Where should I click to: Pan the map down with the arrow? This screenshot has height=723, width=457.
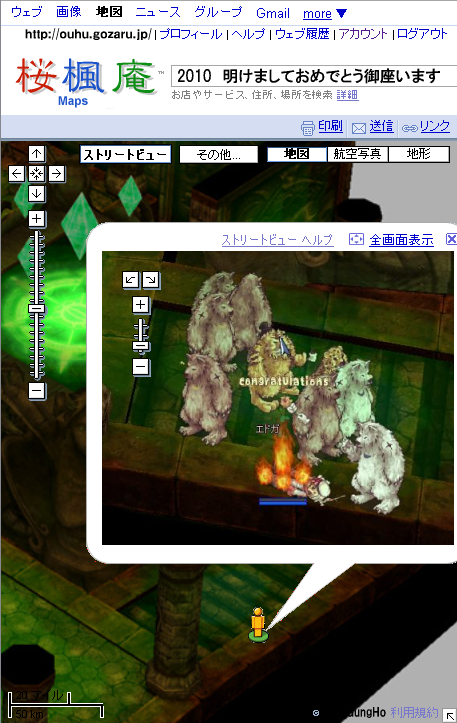[x=36, y=194]
